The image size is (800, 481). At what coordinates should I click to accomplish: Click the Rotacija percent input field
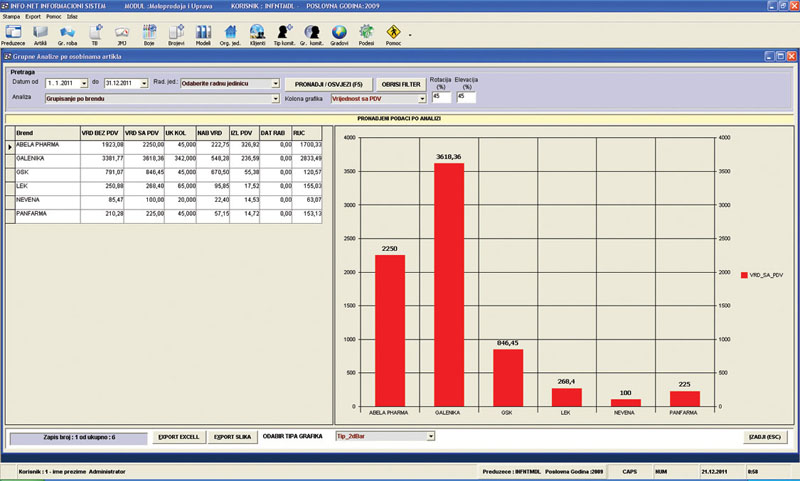click(441, 97)
